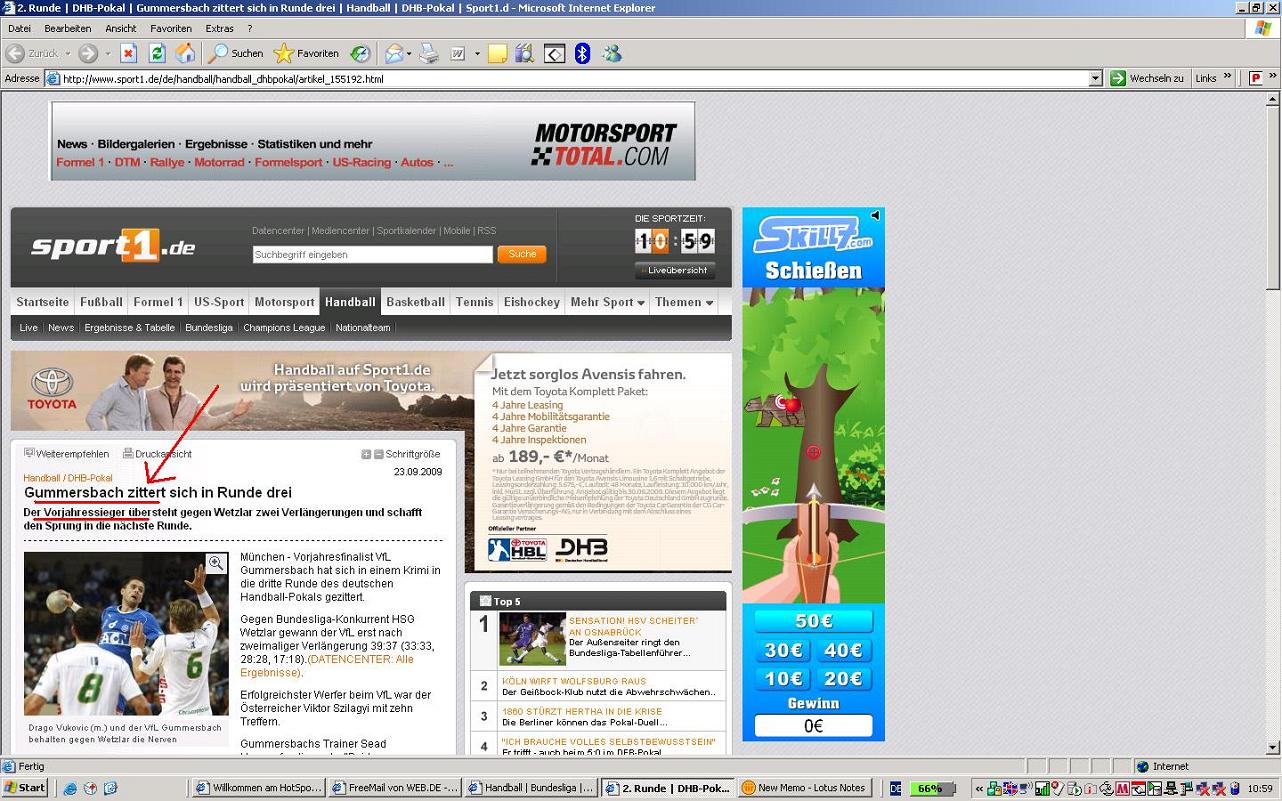Switch to New Memo - Lotus Notes in the taskbar

[x=804, y=788]
